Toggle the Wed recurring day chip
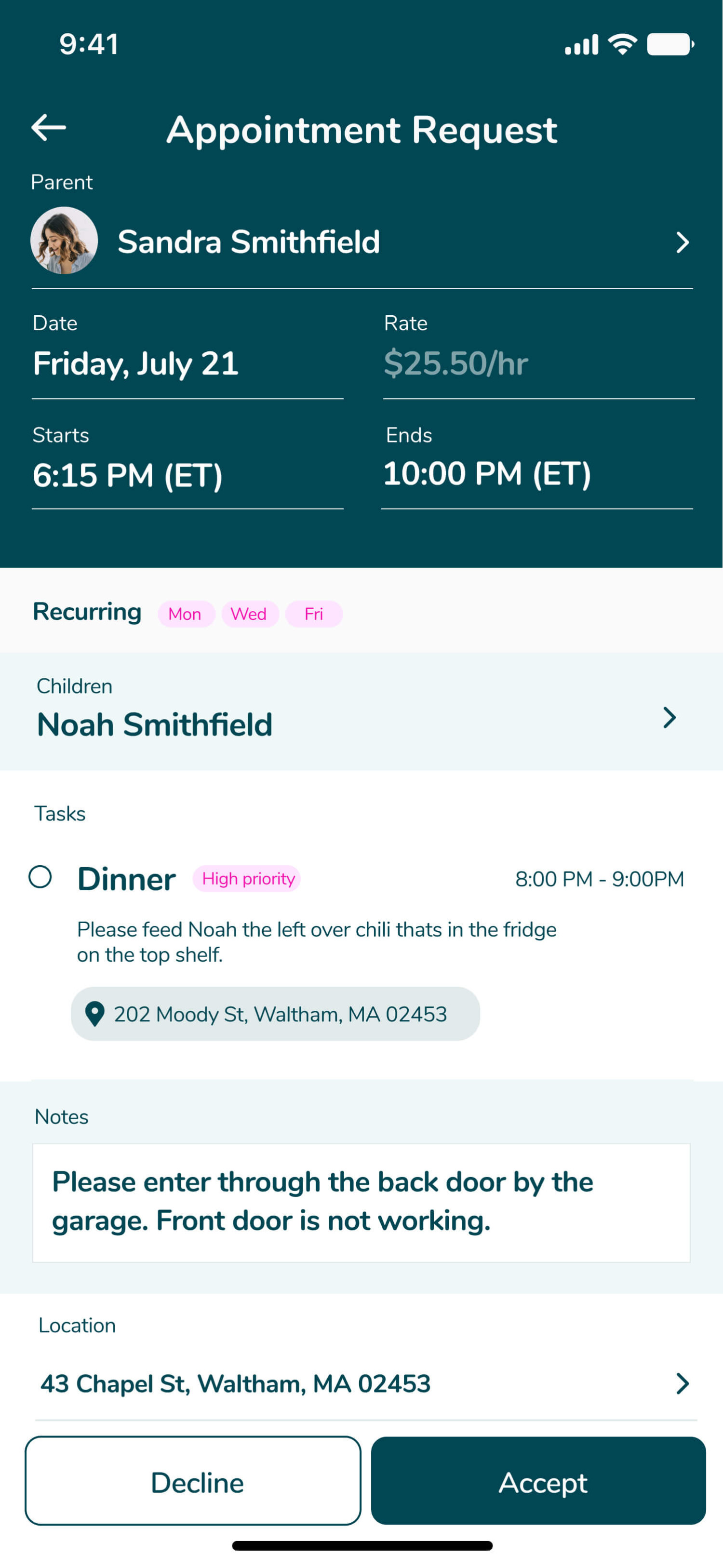Screen dimensions: 723x1568 click(x=249, y=614)
